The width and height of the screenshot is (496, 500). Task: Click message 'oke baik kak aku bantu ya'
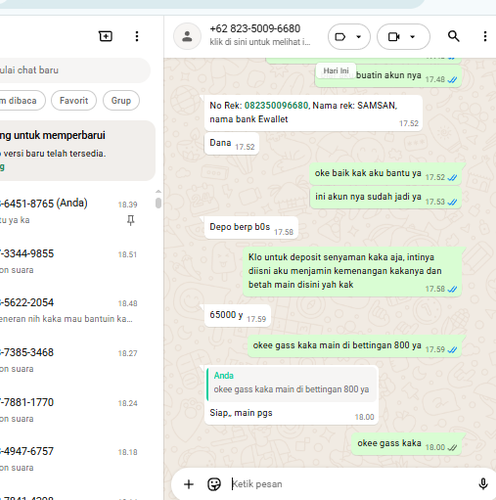pyautogui.click(x=385, y=174)
